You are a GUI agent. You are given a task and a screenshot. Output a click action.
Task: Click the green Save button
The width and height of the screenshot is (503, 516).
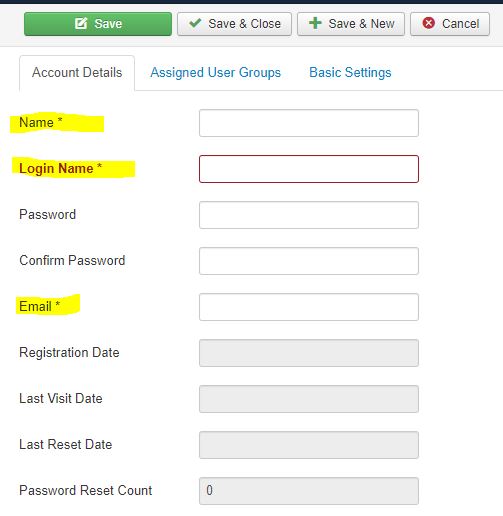(x=98, y=24)
